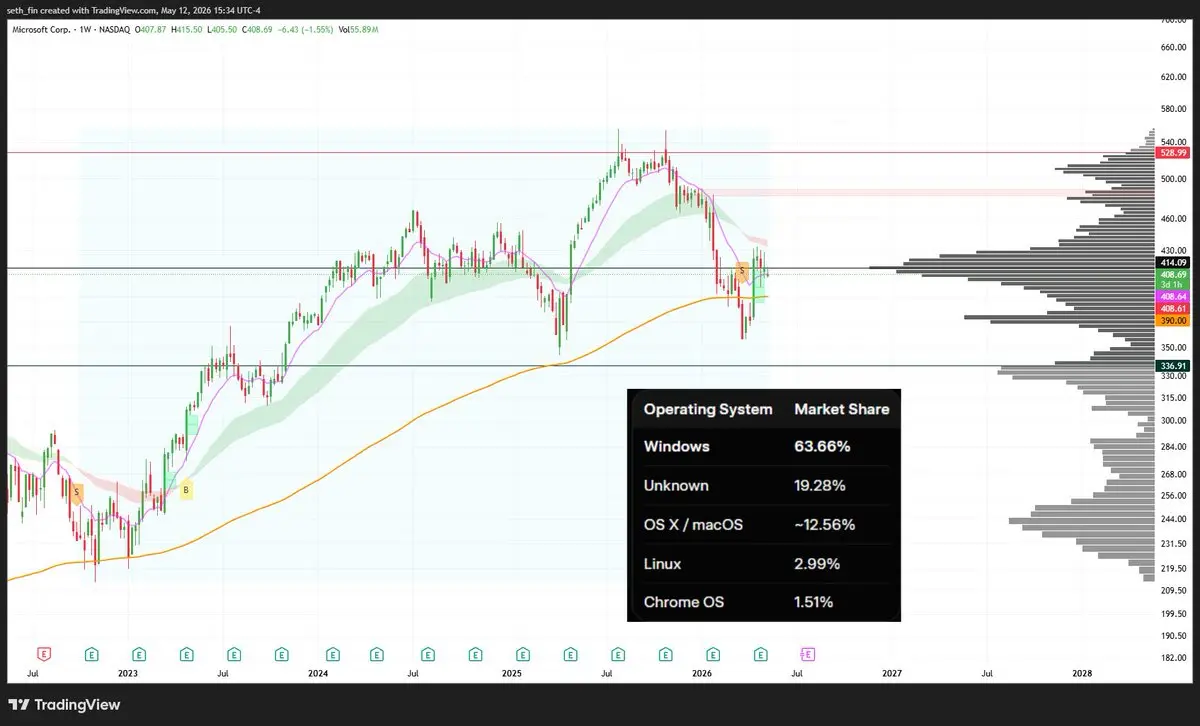Viewport: 1200px width, 726px height.
Task: Click the Windows row label
Action: 677,446
